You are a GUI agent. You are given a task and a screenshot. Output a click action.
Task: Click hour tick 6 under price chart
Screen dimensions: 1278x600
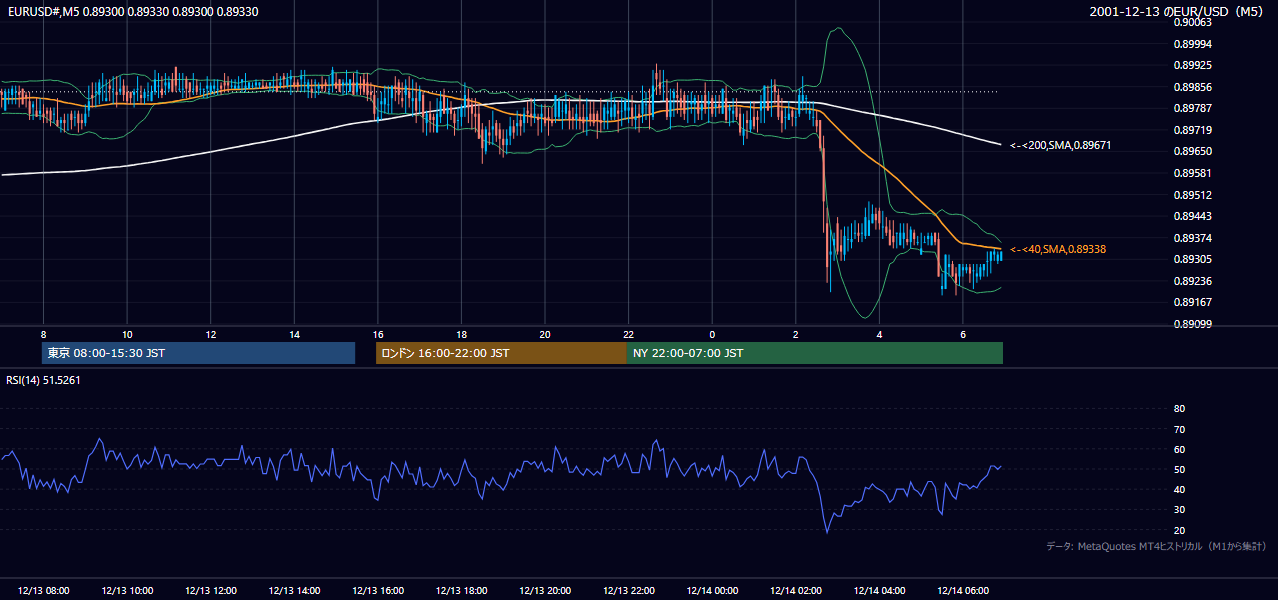tap(963, 333)
